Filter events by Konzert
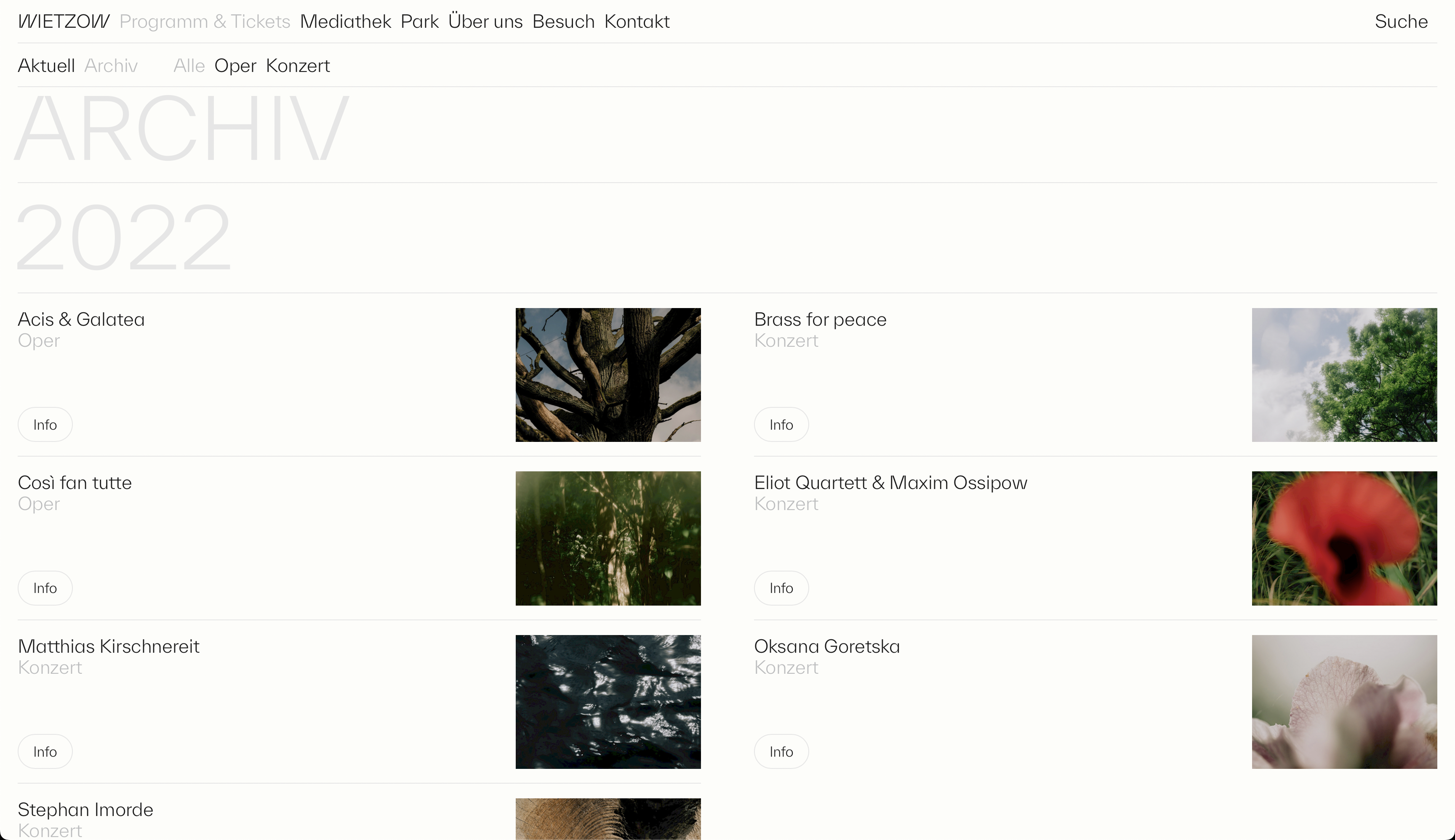 pos(298,66)
